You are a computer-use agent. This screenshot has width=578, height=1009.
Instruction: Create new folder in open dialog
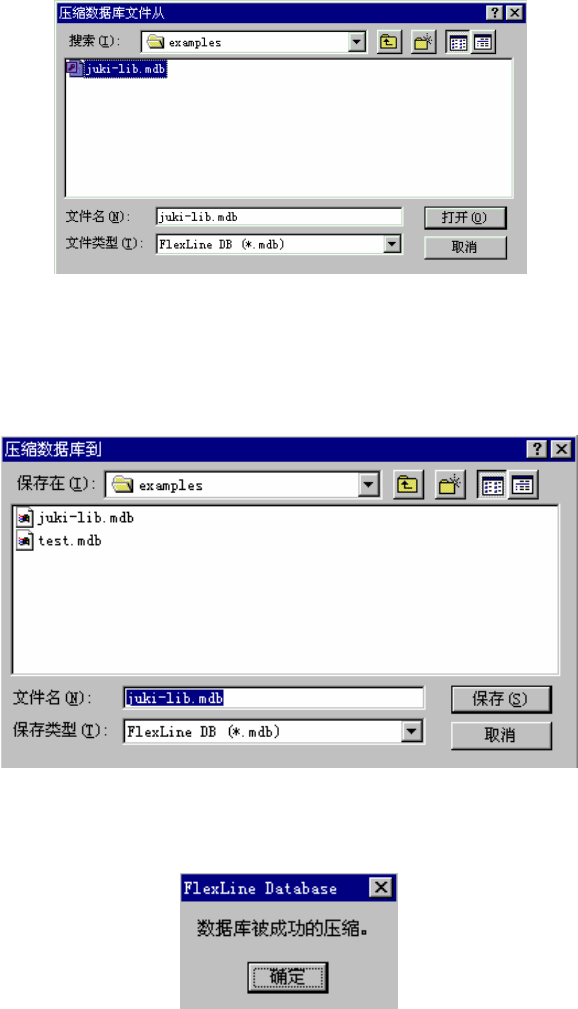click(424, 42)
